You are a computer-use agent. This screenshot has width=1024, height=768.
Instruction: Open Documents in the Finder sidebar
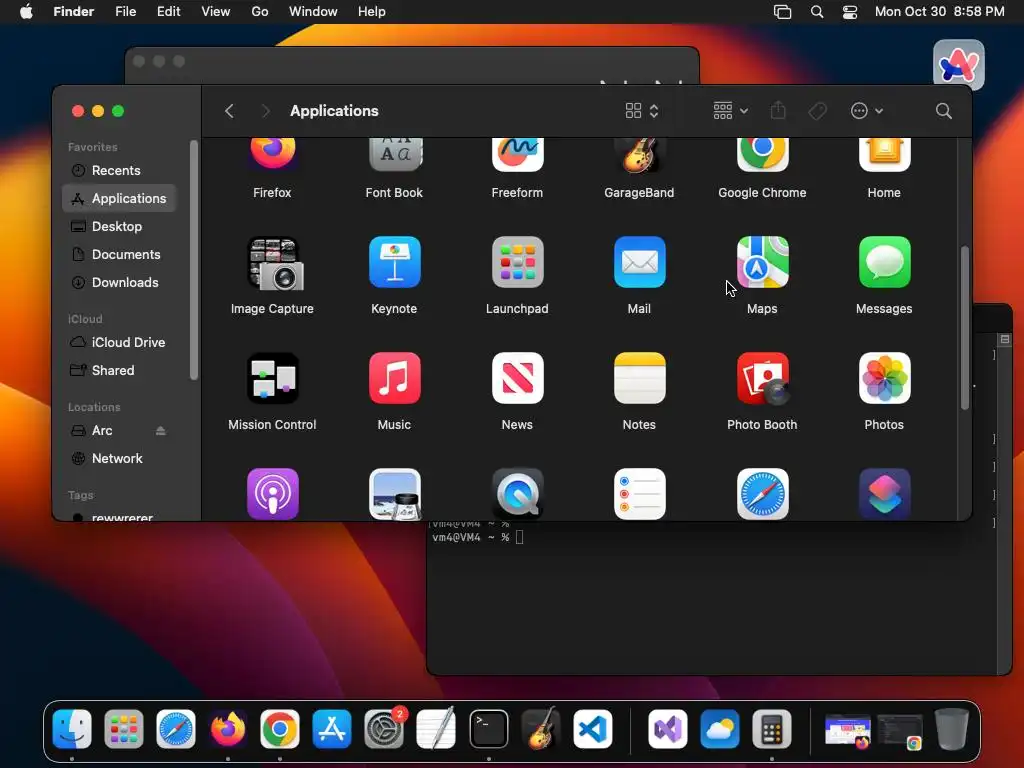pos(119,255)
